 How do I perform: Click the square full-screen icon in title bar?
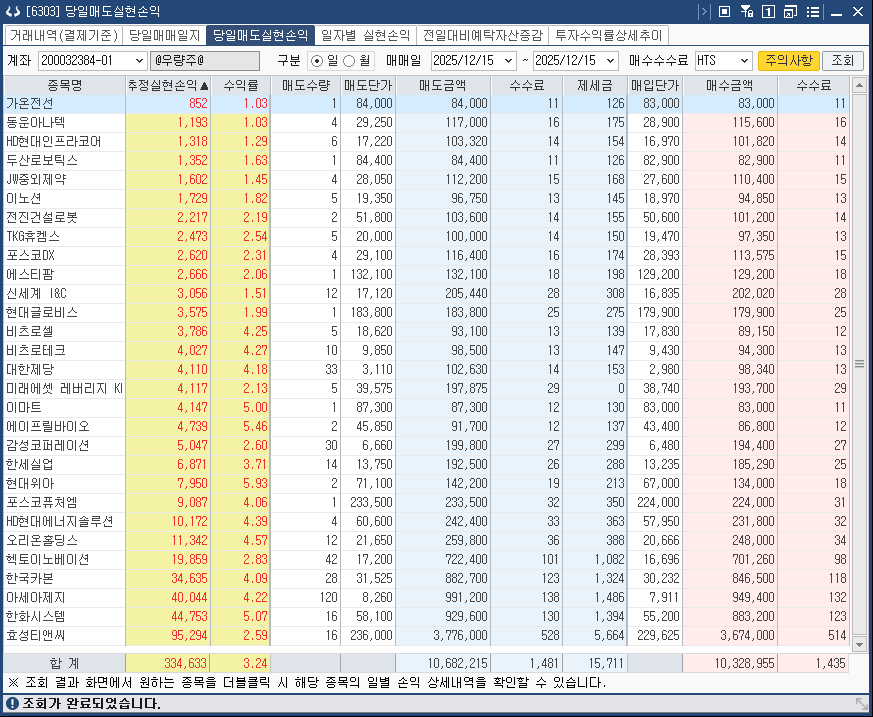click(x=724, y=11)
